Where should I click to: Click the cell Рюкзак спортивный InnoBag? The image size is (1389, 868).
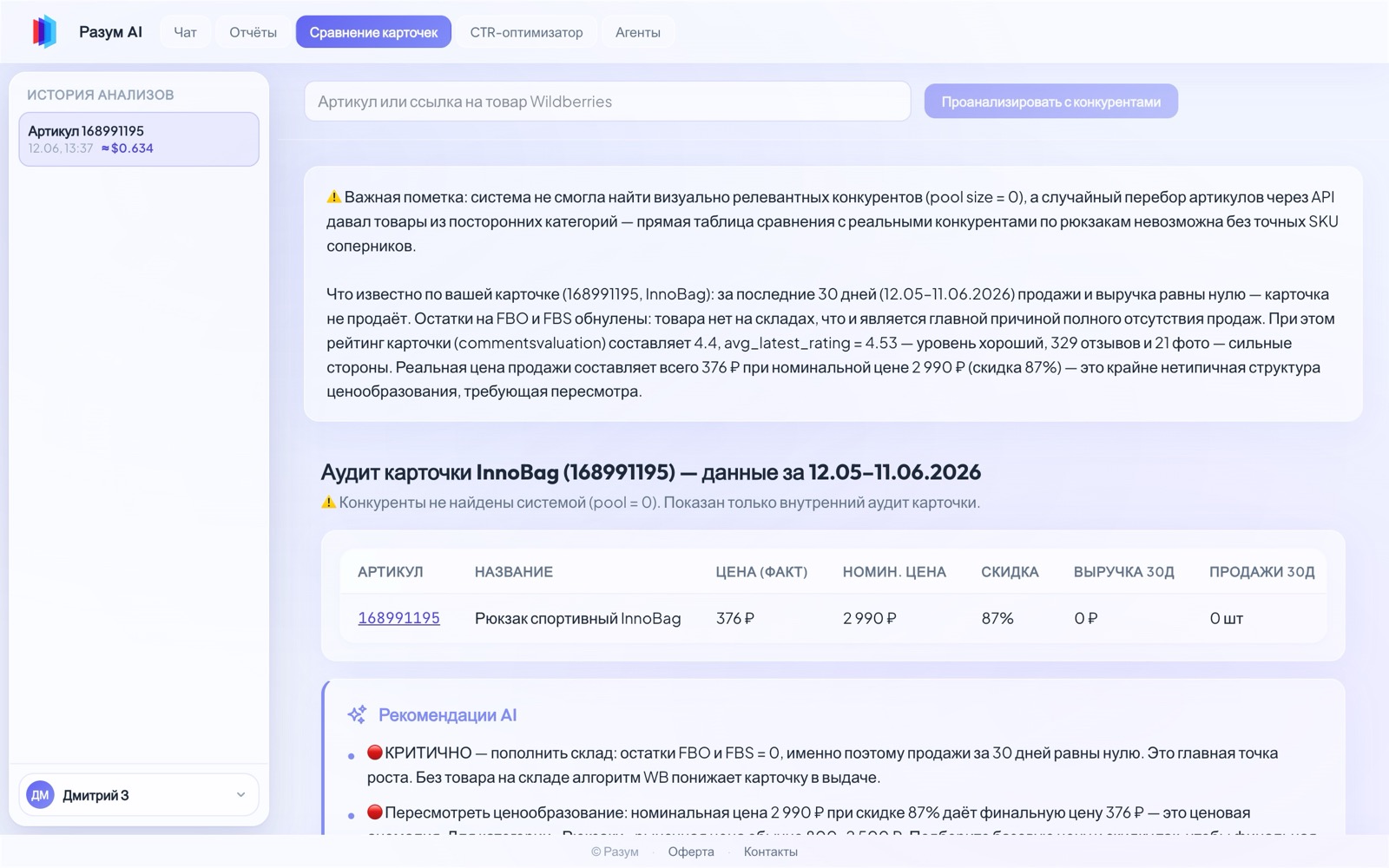[x=577, y=618]
